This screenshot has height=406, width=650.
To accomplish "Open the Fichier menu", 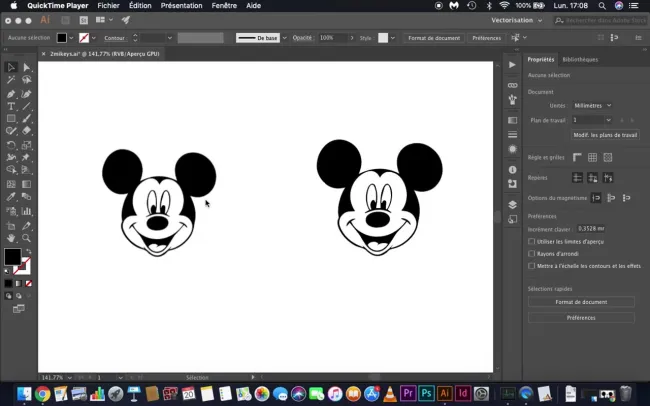I will [108, 6].
